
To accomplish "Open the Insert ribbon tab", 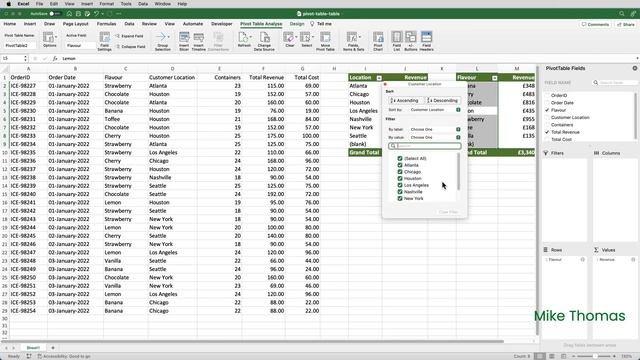I will pos(30,24).
